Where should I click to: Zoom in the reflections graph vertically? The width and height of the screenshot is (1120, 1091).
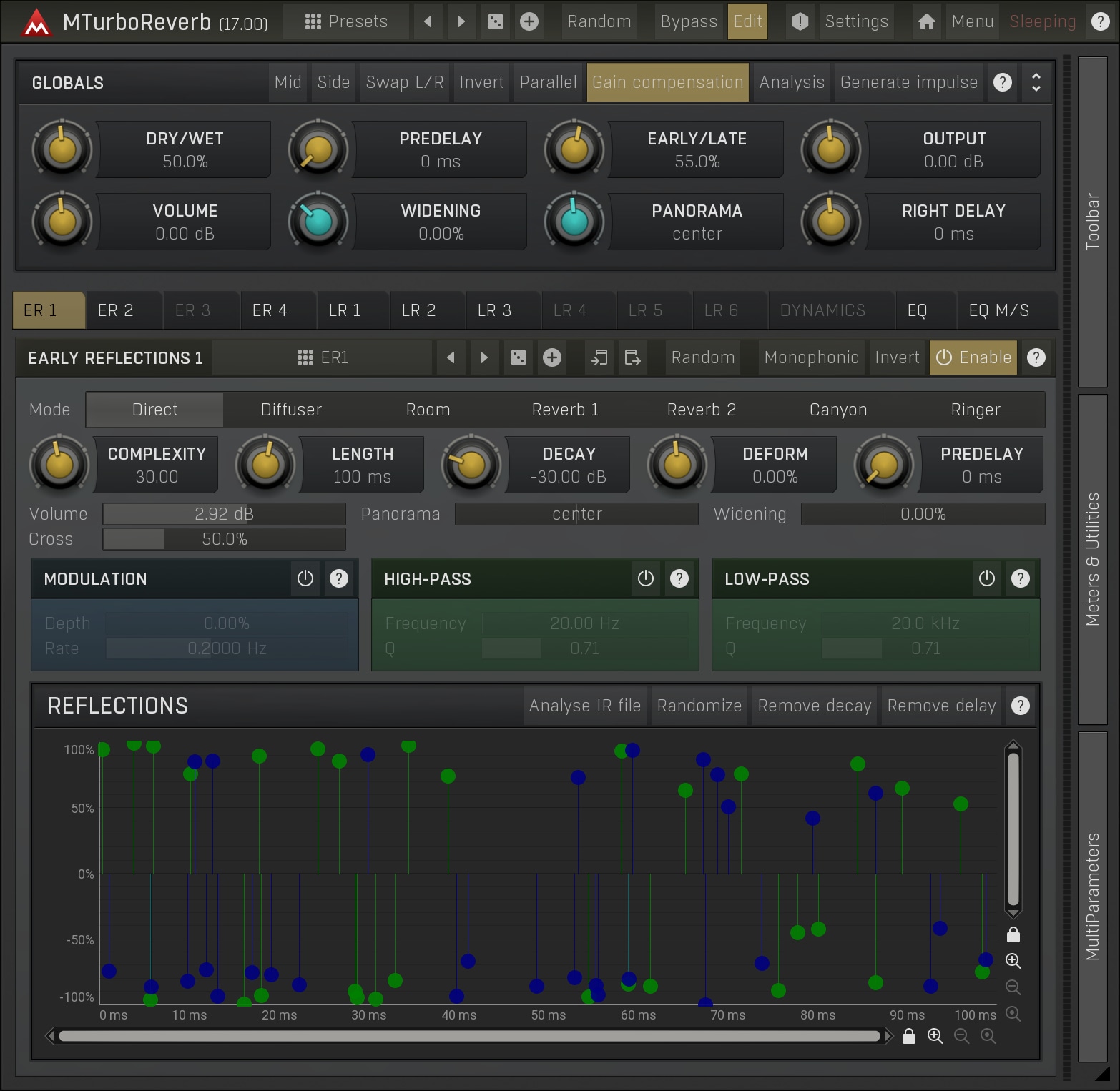(x=1013, y=960)
